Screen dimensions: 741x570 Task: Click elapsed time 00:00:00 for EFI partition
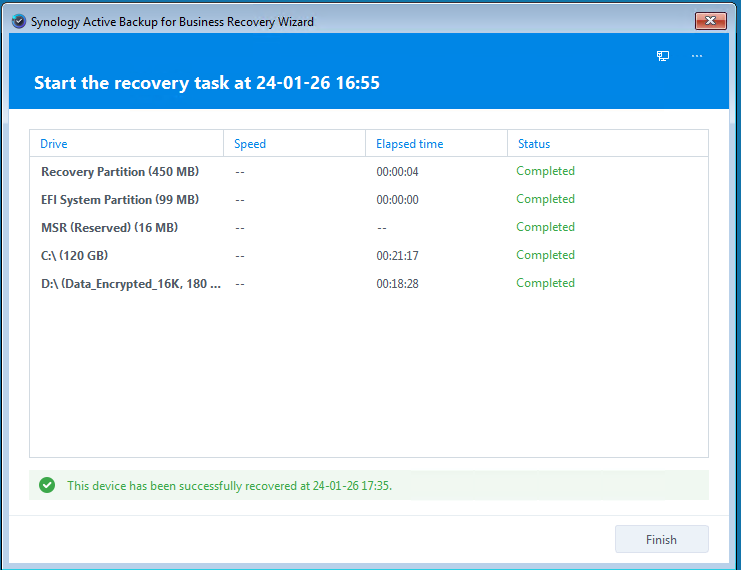pyautogui.click(x=397, y=199)
